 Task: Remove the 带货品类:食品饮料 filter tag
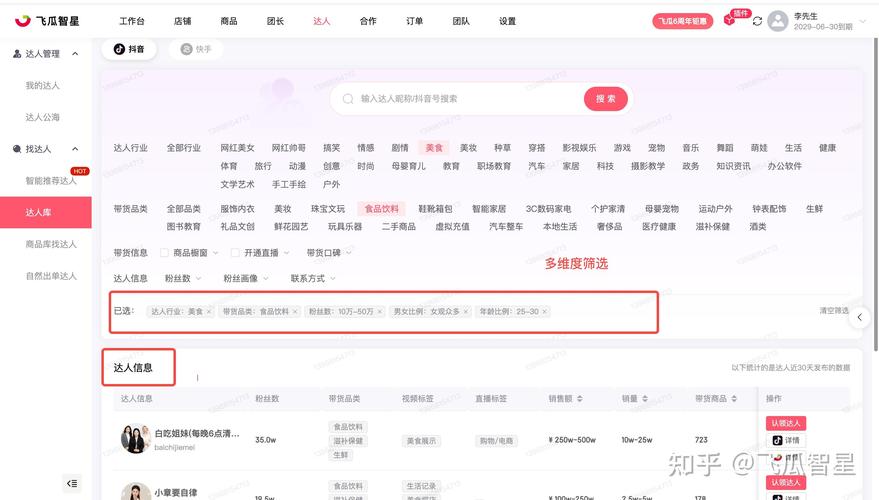pyautogui.click(x=295, y=312)
